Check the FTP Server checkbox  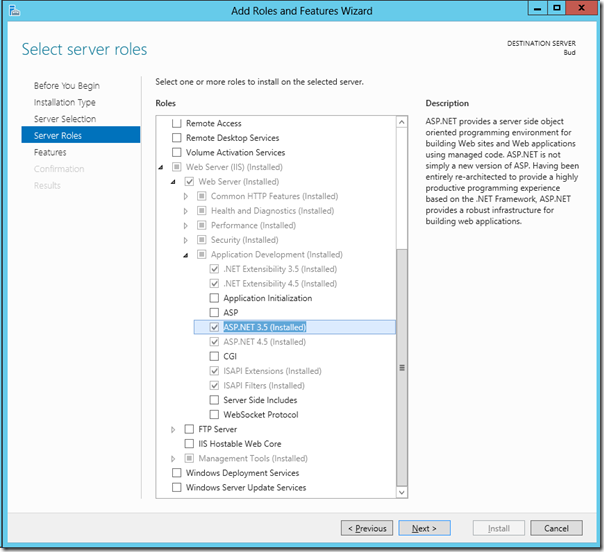click(189, 429)
